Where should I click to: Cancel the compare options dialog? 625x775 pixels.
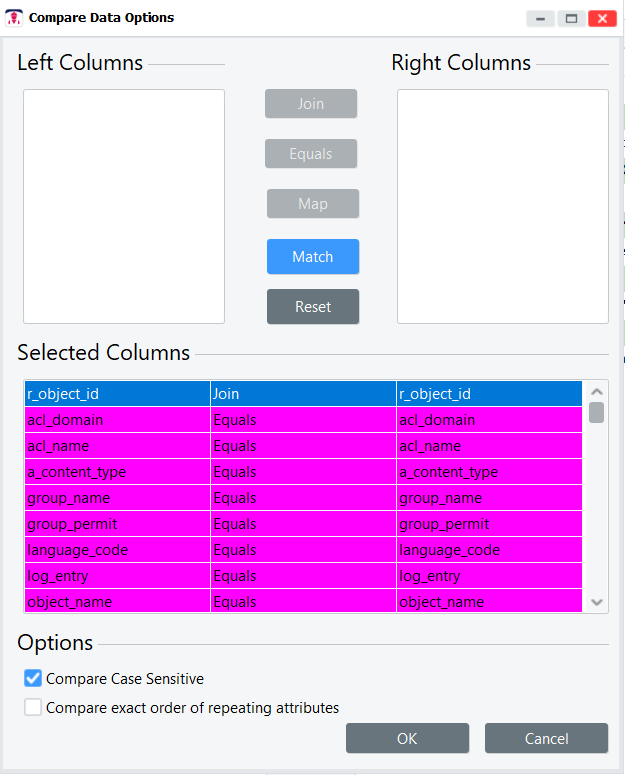coord(546,738)
